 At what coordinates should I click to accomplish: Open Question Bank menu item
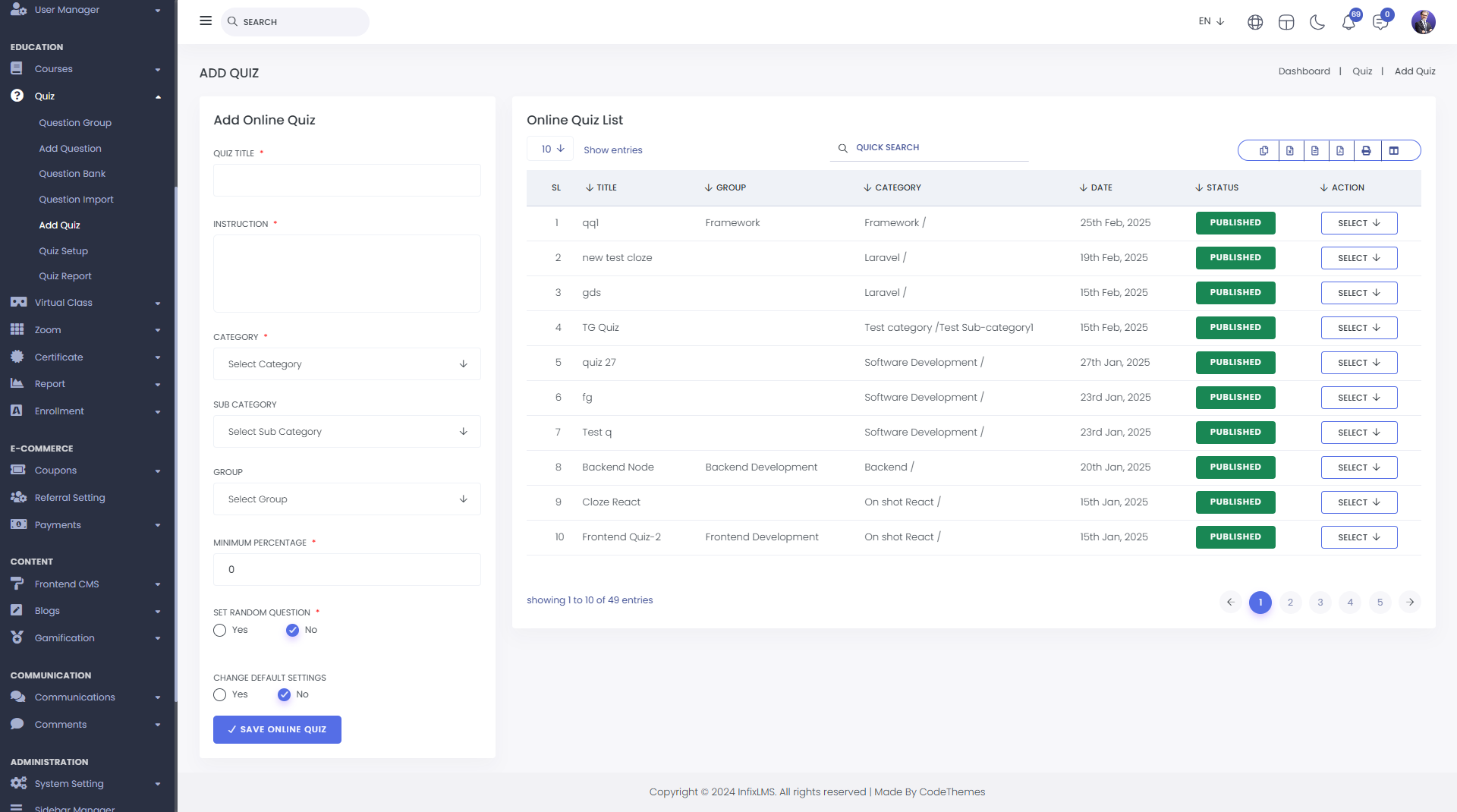click(72, 173)
